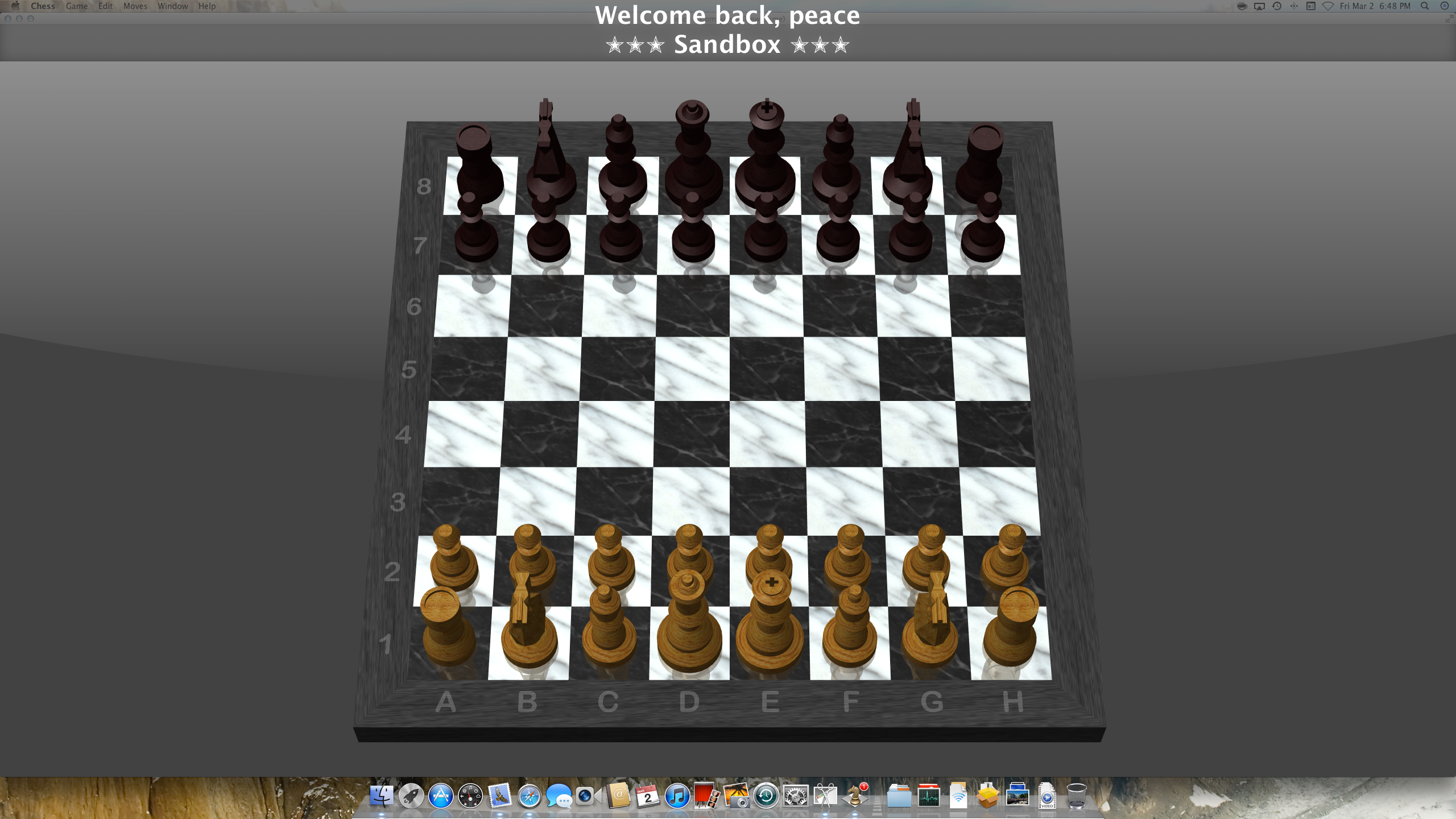Click the empty E4 square

(767, 434)
